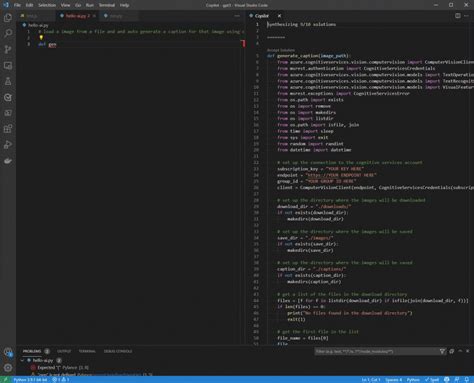This screenshot has height=383, width=474.
Task: Switch to the Terminal panel tab
Action: (x=87, y=351)
